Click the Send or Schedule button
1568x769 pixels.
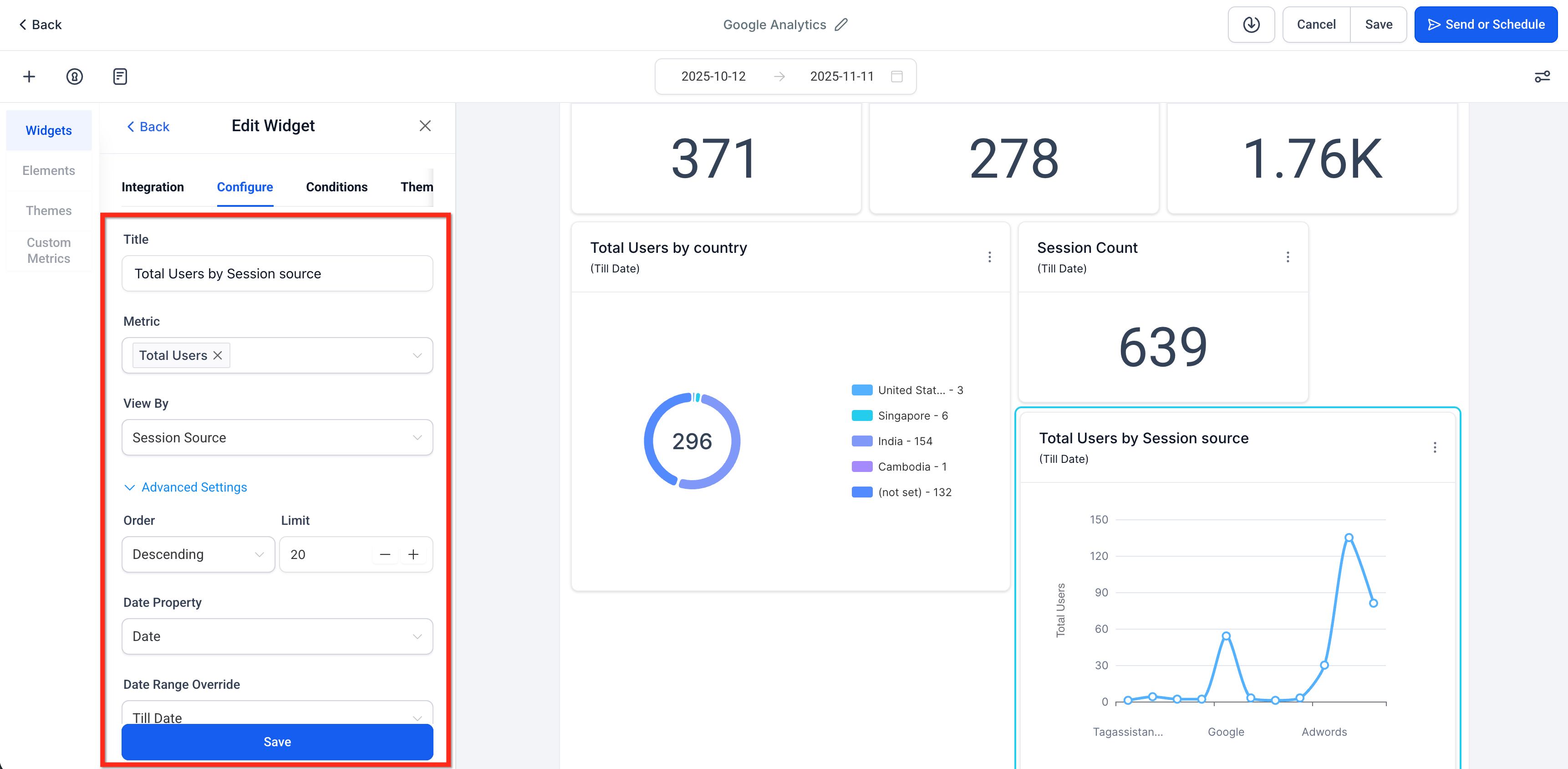coord(1485,24)
